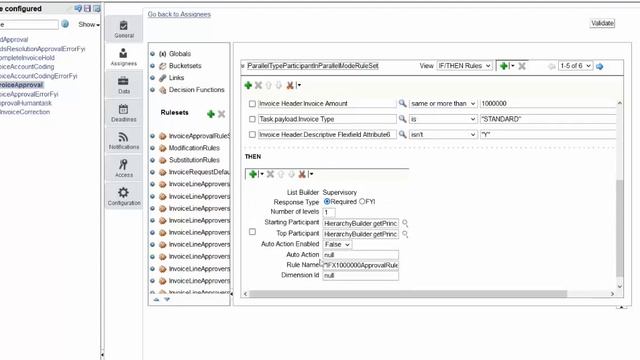Open the Top Participant search magnifier
Screen dimensions: 640x360
click(405, 234)
